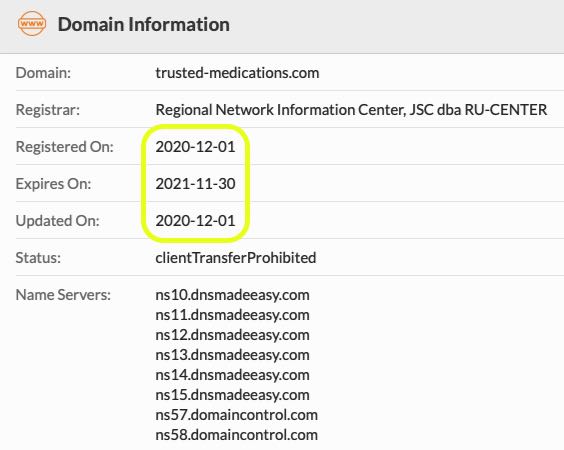The height and width of the screenshot is (450, 564).
Task: Click the RU-CENTER registrar name
Action: tap(351, 110)
